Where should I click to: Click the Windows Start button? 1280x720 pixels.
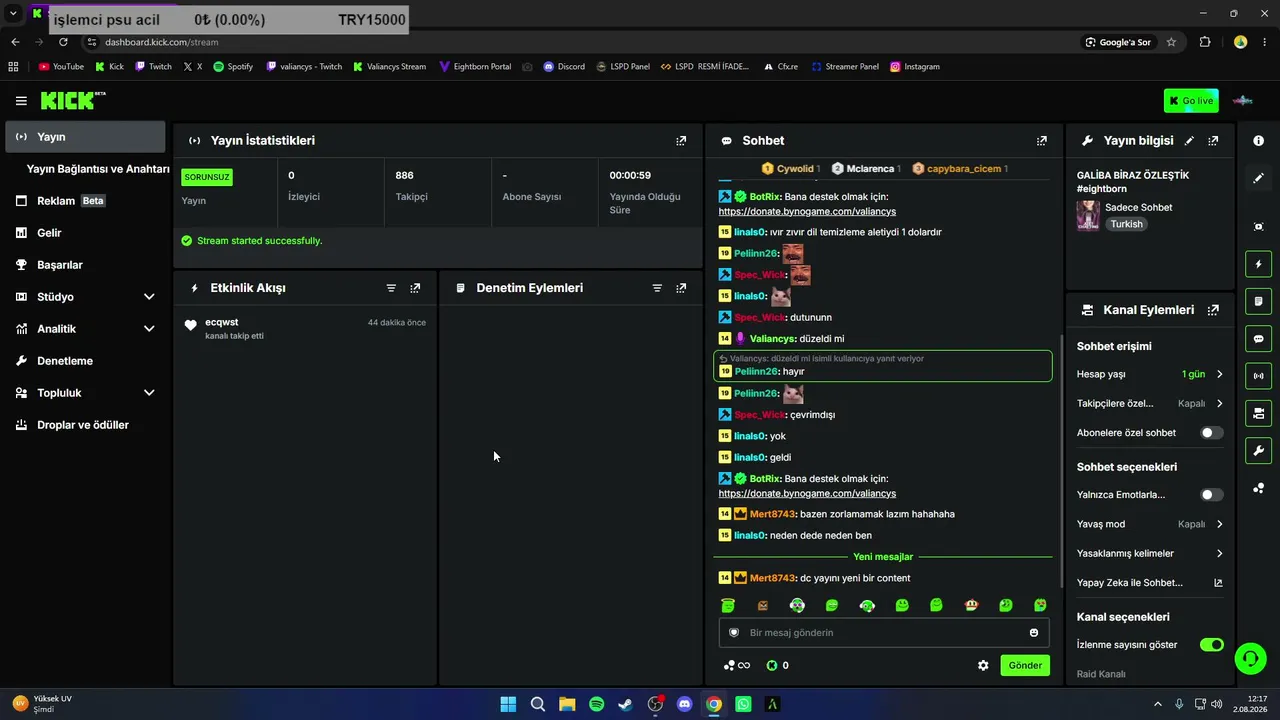[508, 704]
